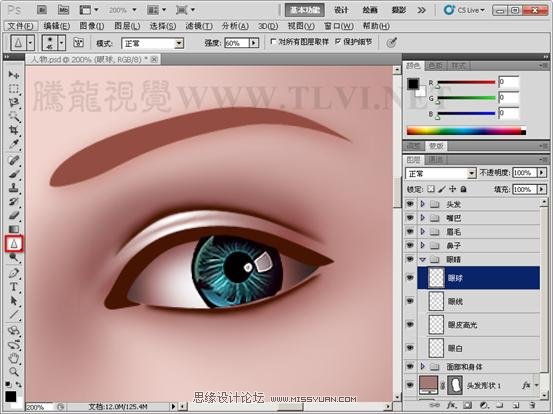Open the layer opacity slider arrow
The width and height of the screenshot is (553, 414).
click(x=542, y=172)
